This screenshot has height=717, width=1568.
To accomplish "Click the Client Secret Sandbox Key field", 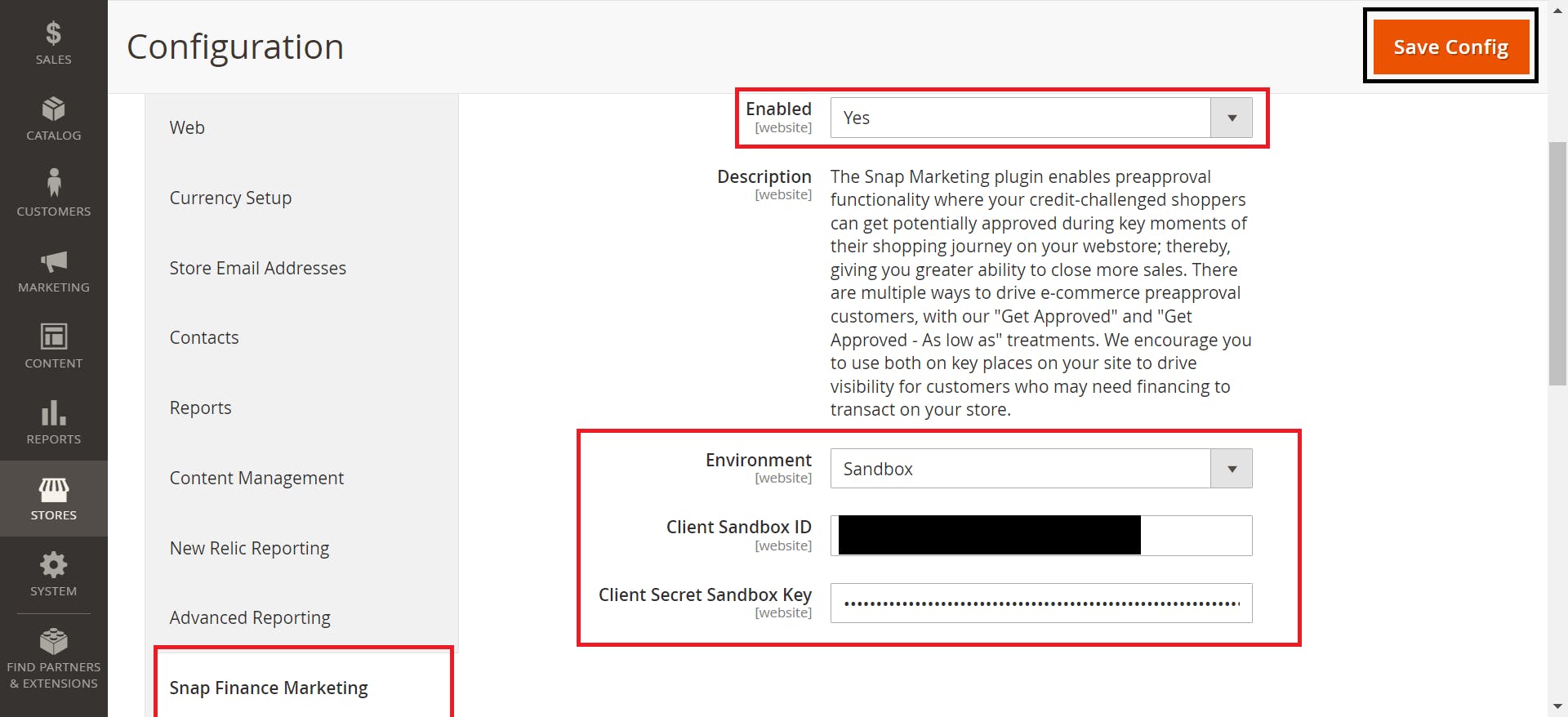I will tap(1041, 603).
